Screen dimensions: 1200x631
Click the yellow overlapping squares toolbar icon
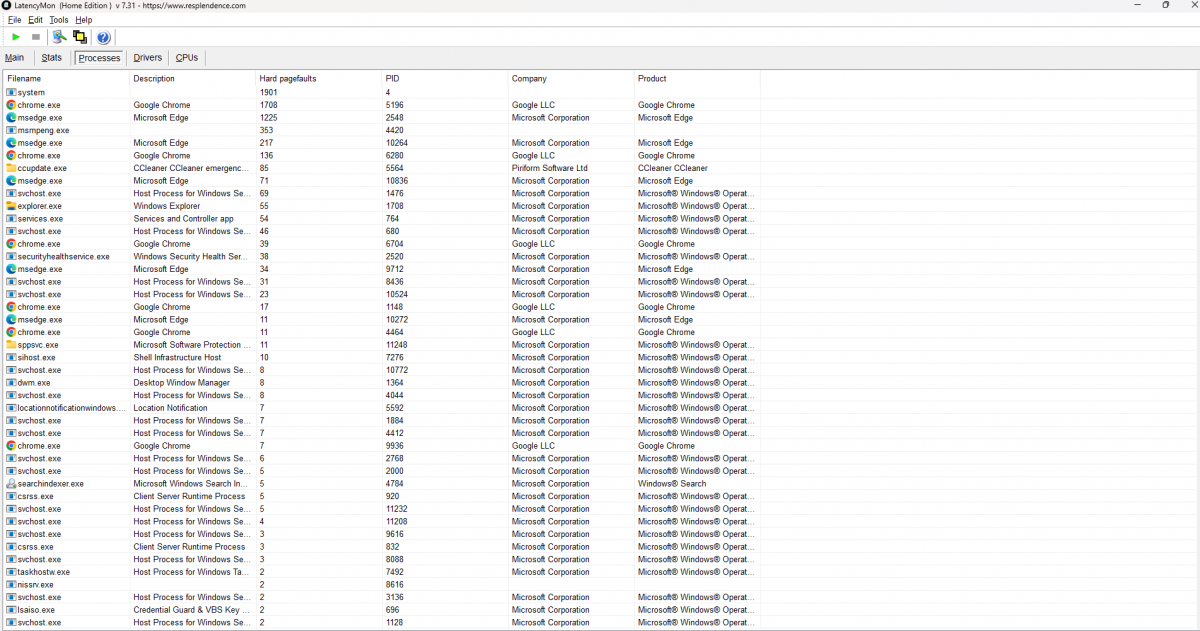click(80, 37)
